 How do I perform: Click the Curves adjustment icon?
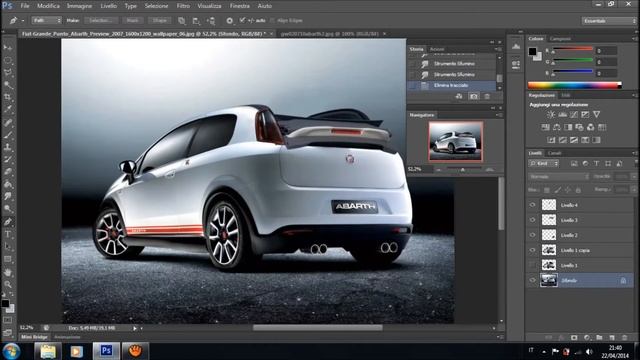point(574,115)
